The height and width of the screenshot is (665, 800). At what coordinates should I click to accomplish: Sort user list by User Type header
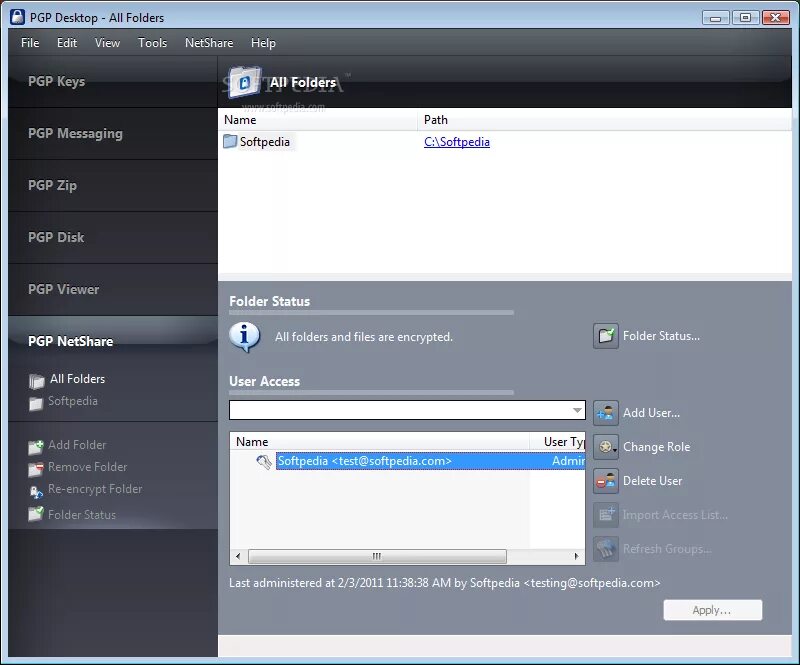click(558, 442)
